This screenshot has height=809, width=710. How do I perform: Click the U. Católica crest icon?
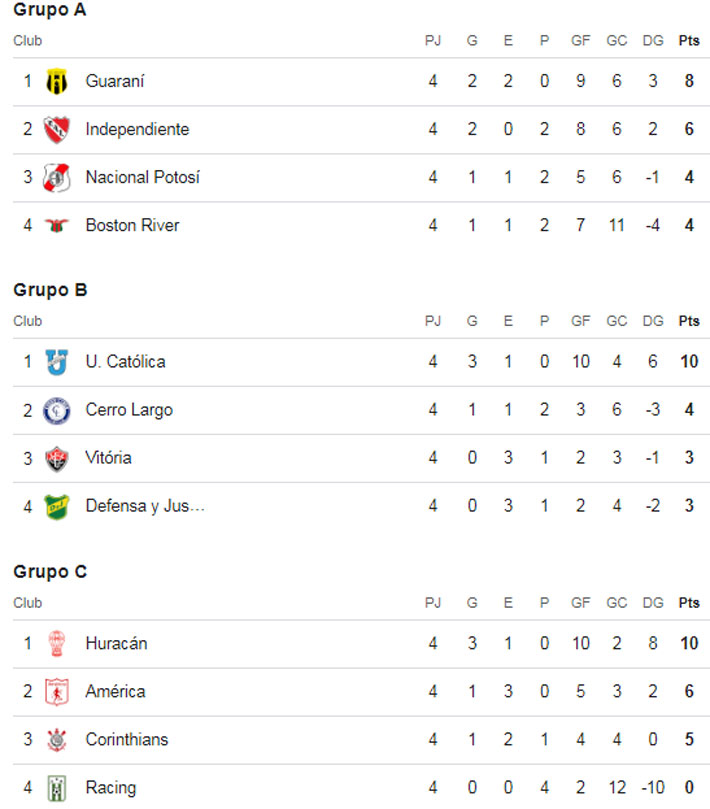pyautogui.click(x=57, y=362)
